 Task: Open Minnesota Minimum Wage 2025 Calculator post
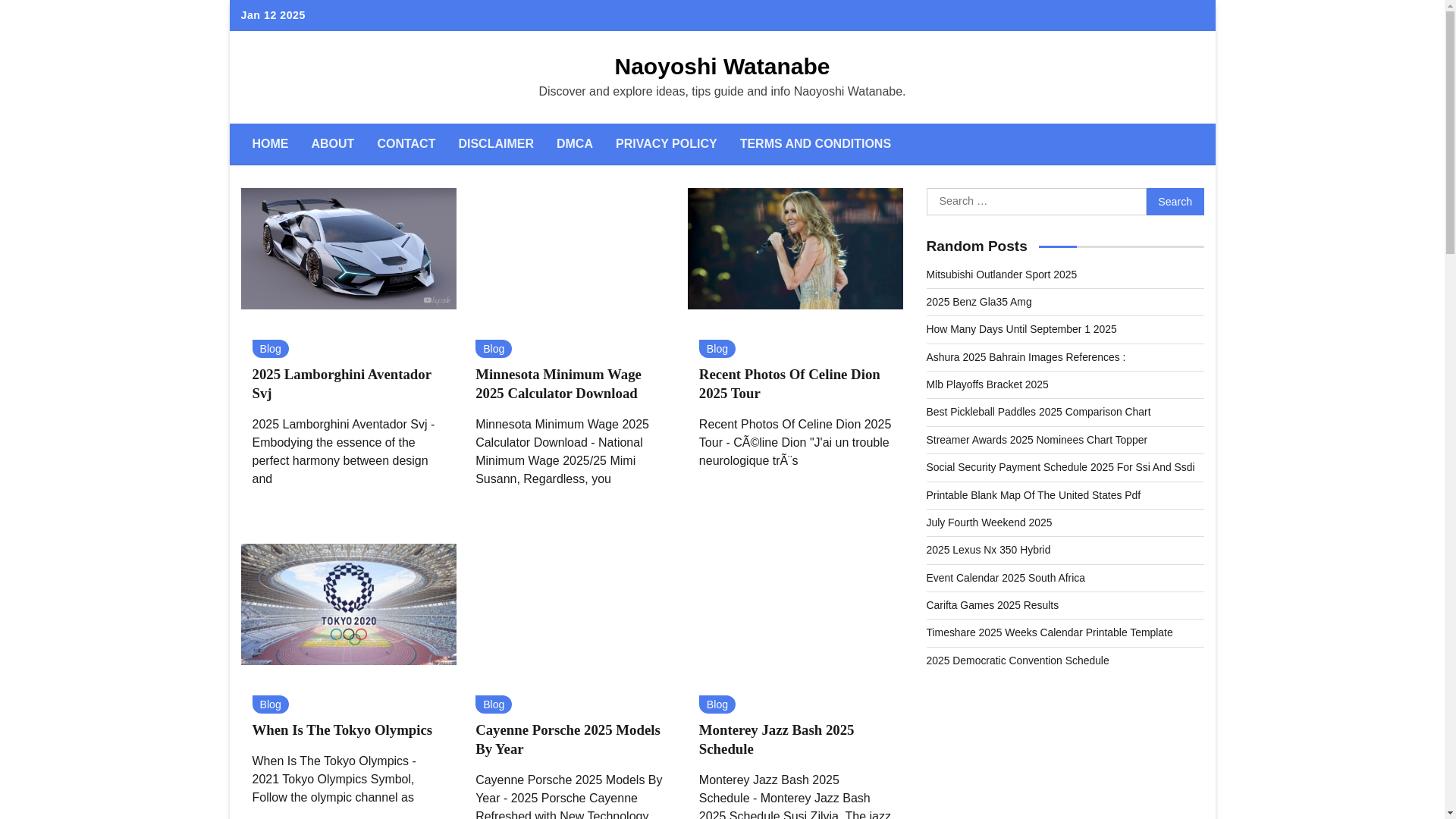tap(558, 384)
